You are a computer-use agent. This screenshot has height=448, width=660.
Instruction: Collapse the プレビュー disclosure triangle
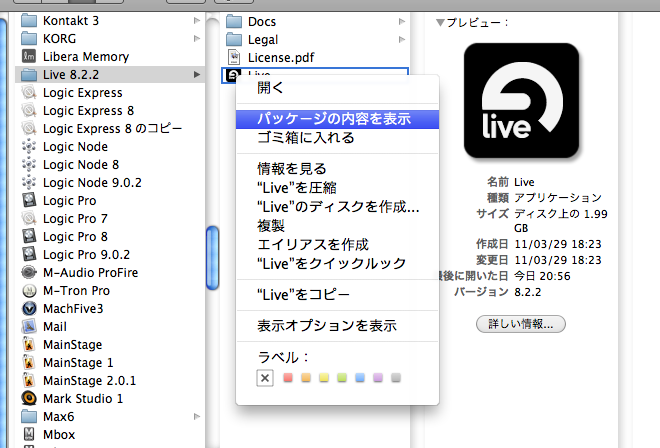coord(440,22)
